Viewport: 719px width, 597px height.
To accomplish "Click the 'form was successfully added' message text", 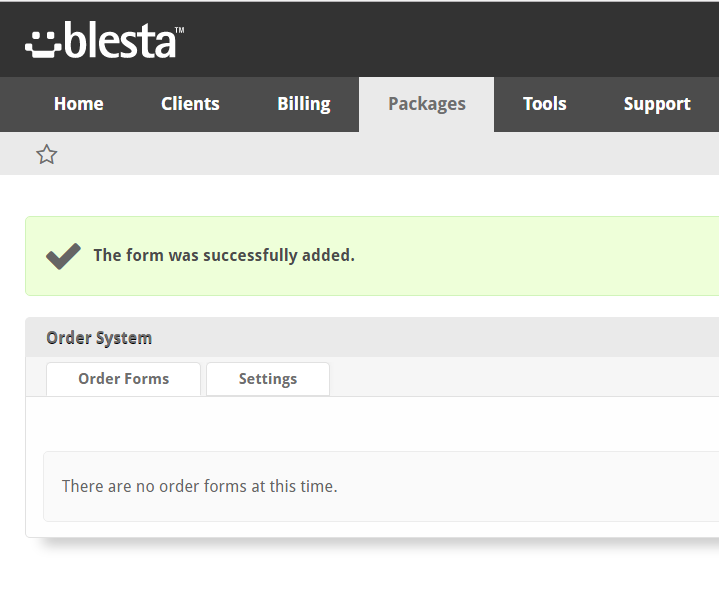I will pyautogui.click(x=224, y=255).
